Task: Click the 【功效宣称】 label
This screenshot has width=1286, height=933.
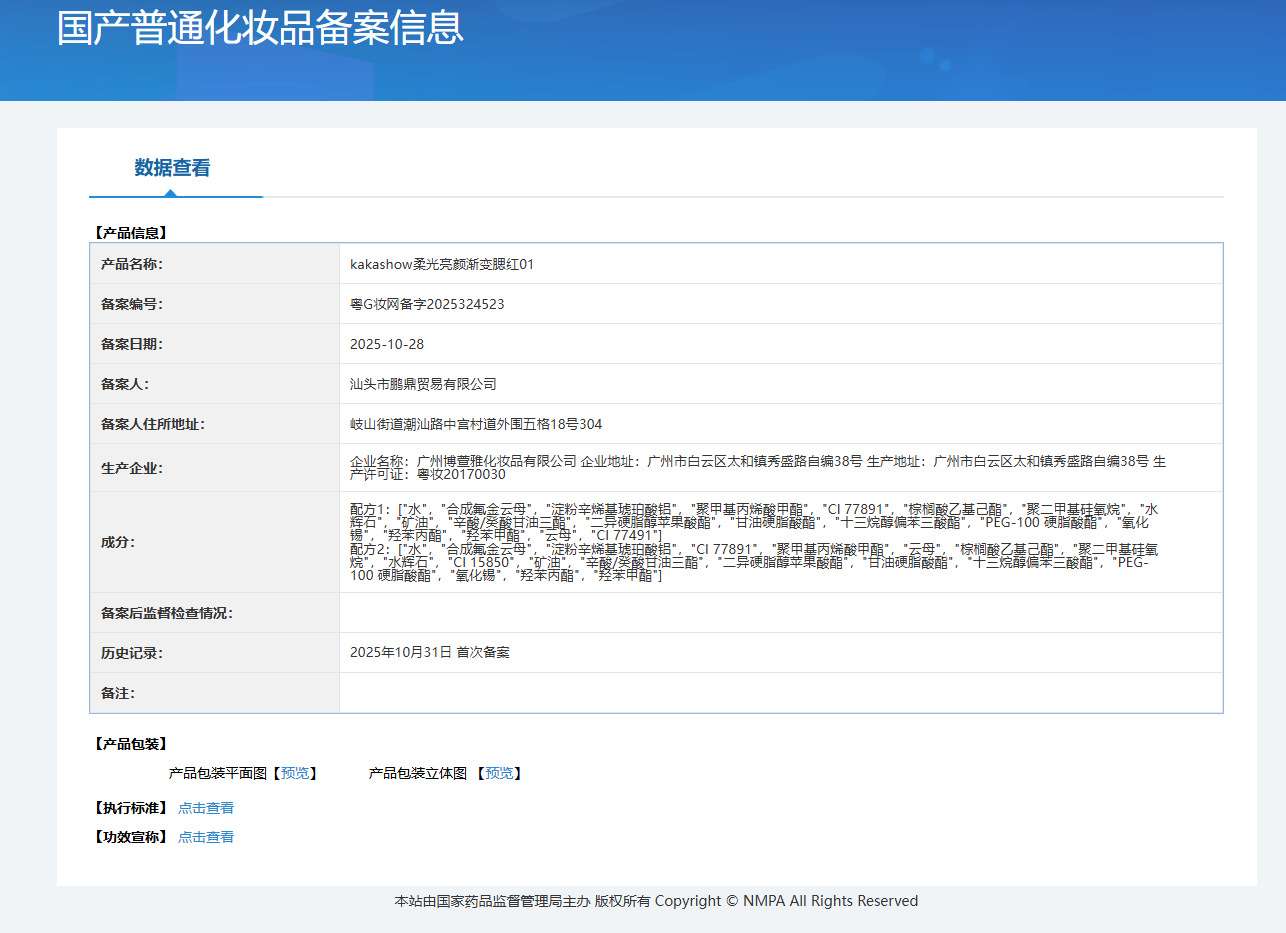Action: point(130,837)
